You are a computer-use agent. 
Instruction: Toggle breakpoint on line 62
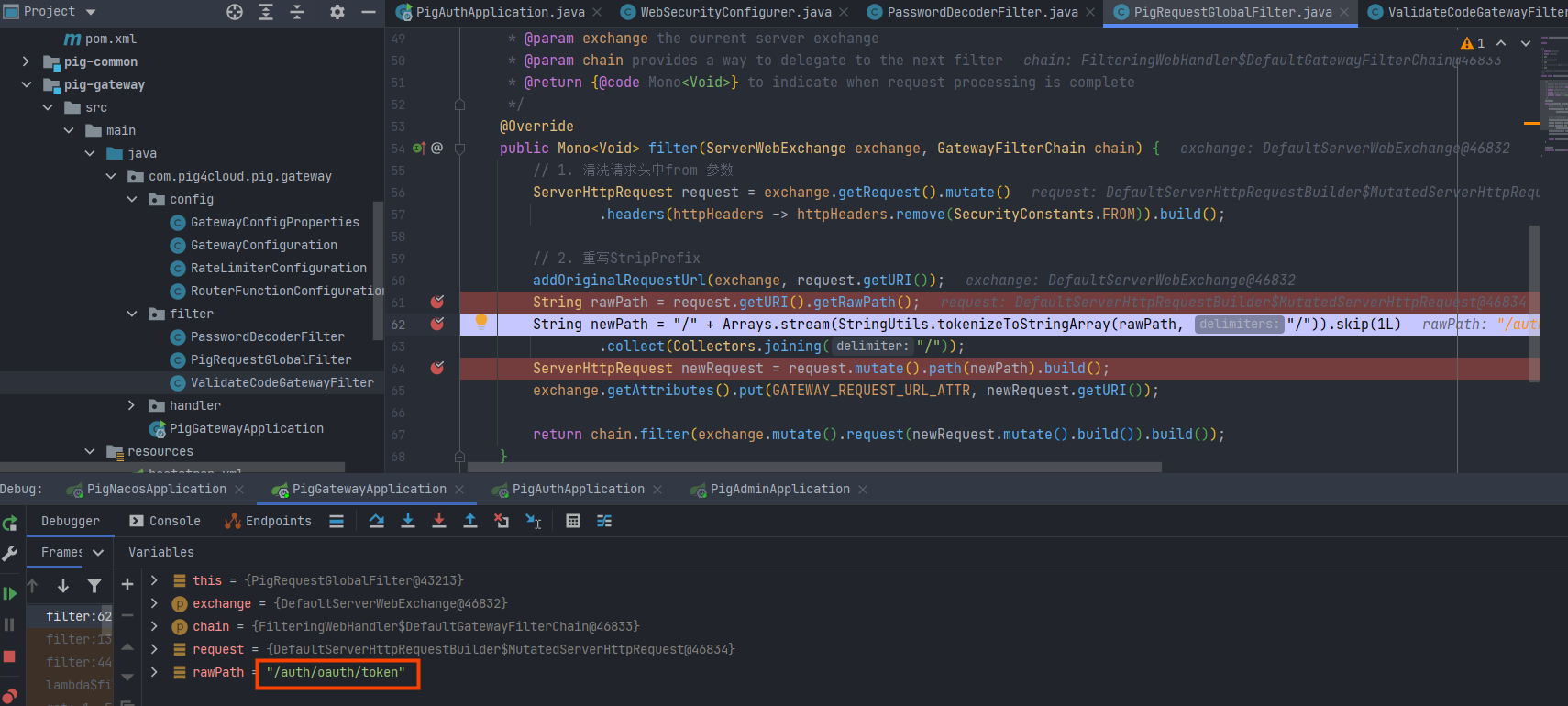(x=437, y=324)
